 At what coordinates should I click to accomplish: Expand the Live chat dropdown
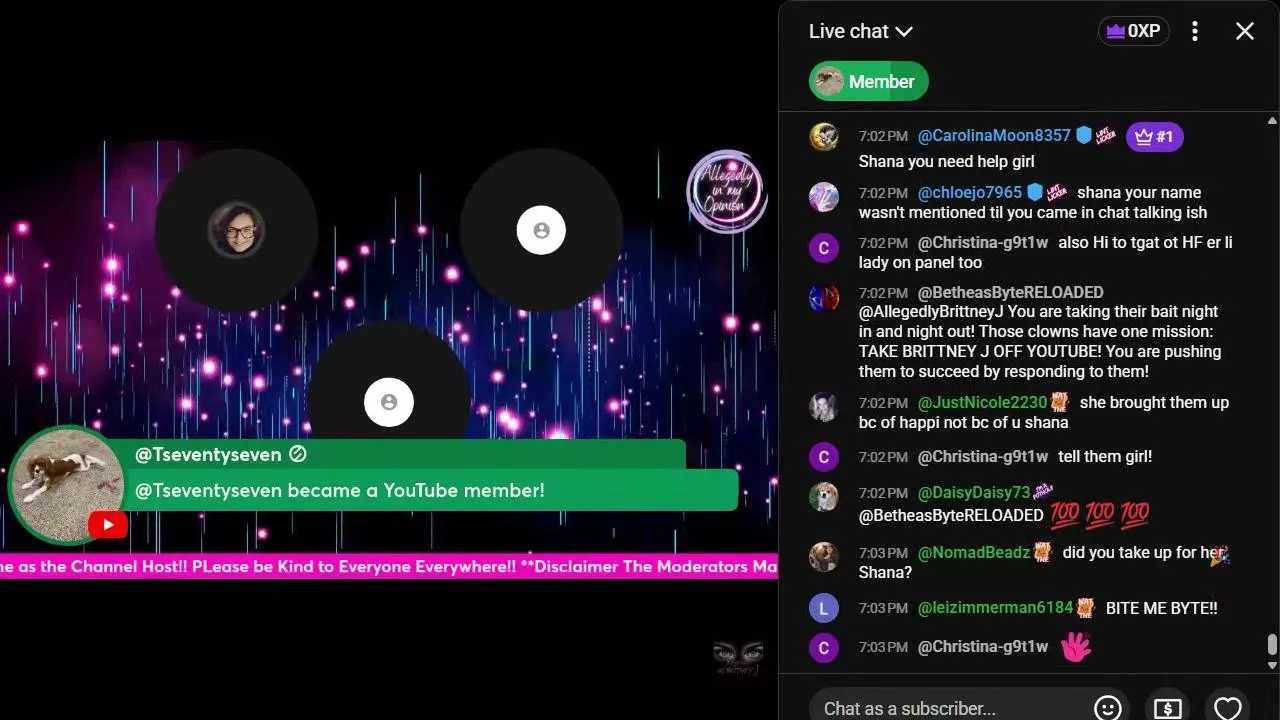[861, 31]
